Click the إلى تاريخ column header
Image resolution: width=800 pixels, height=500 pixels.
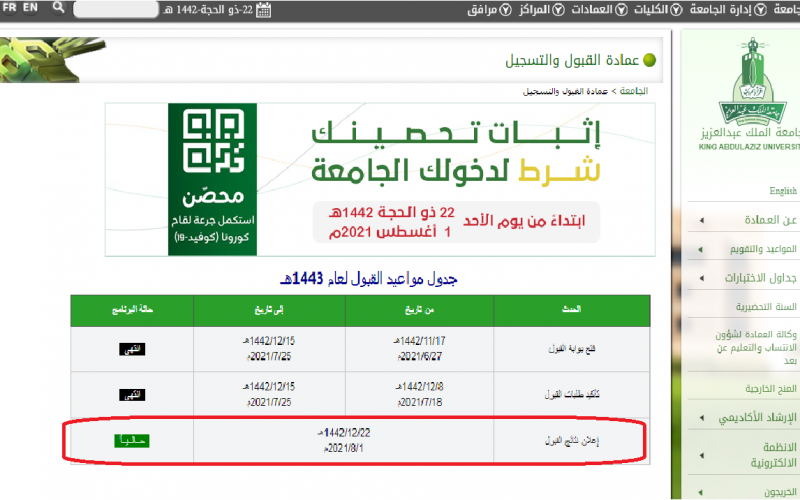(x=269, y=310)
